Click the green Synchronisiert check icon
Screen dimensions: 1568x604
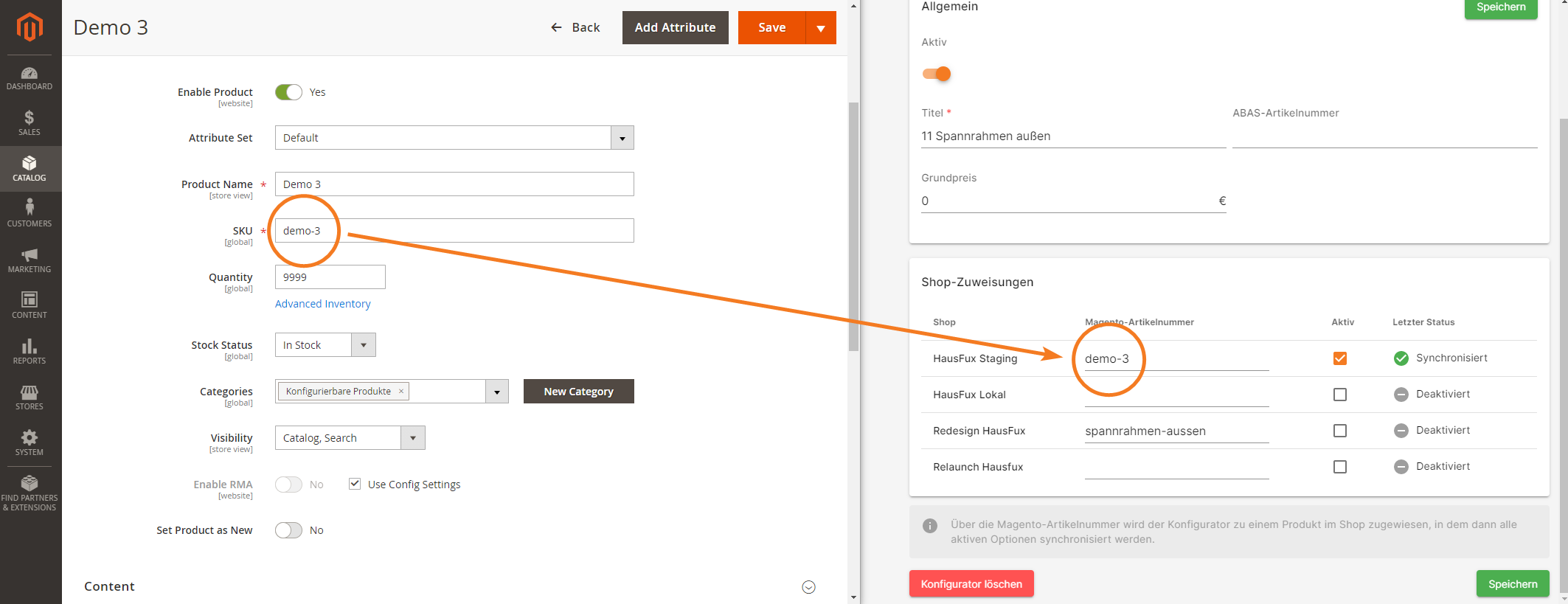(1401, 358)
